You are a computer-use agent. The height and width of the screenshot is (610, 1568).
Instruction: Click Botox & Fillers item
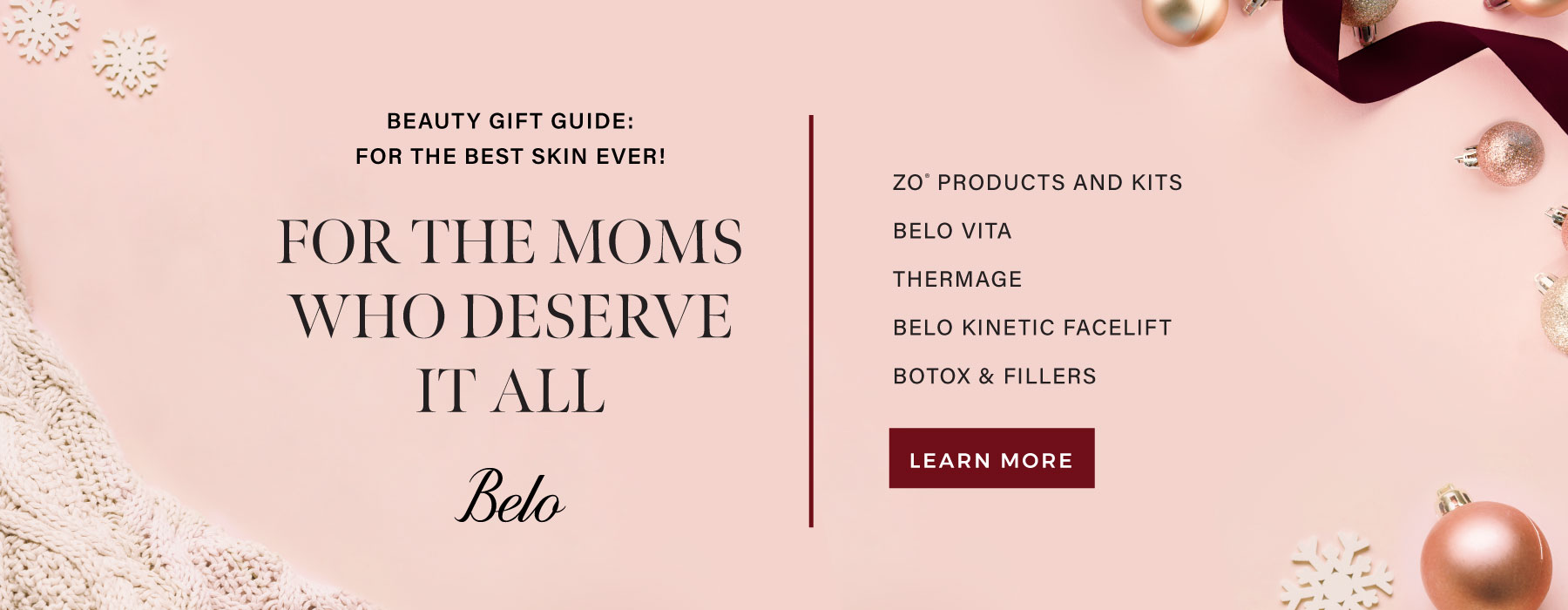(x=995, y=376)
